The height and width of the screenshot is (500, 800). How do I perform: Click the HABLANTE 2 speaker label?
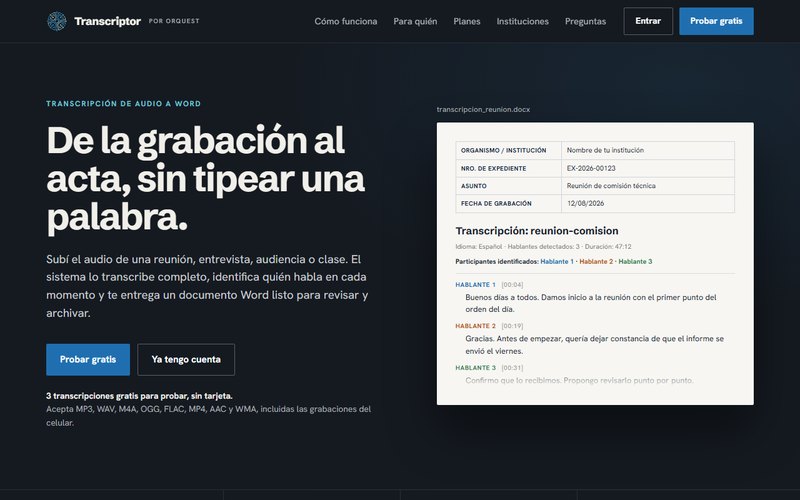(476, 326)
